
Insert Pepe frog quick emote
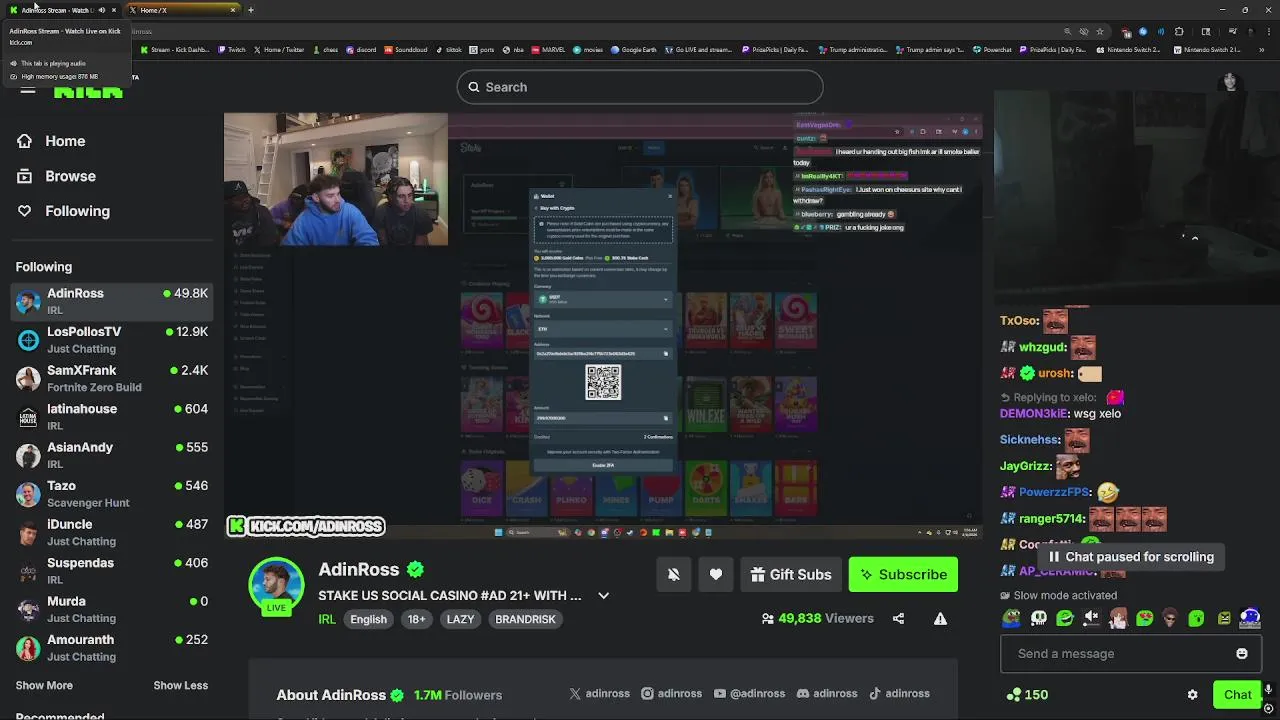(1013, 618)
